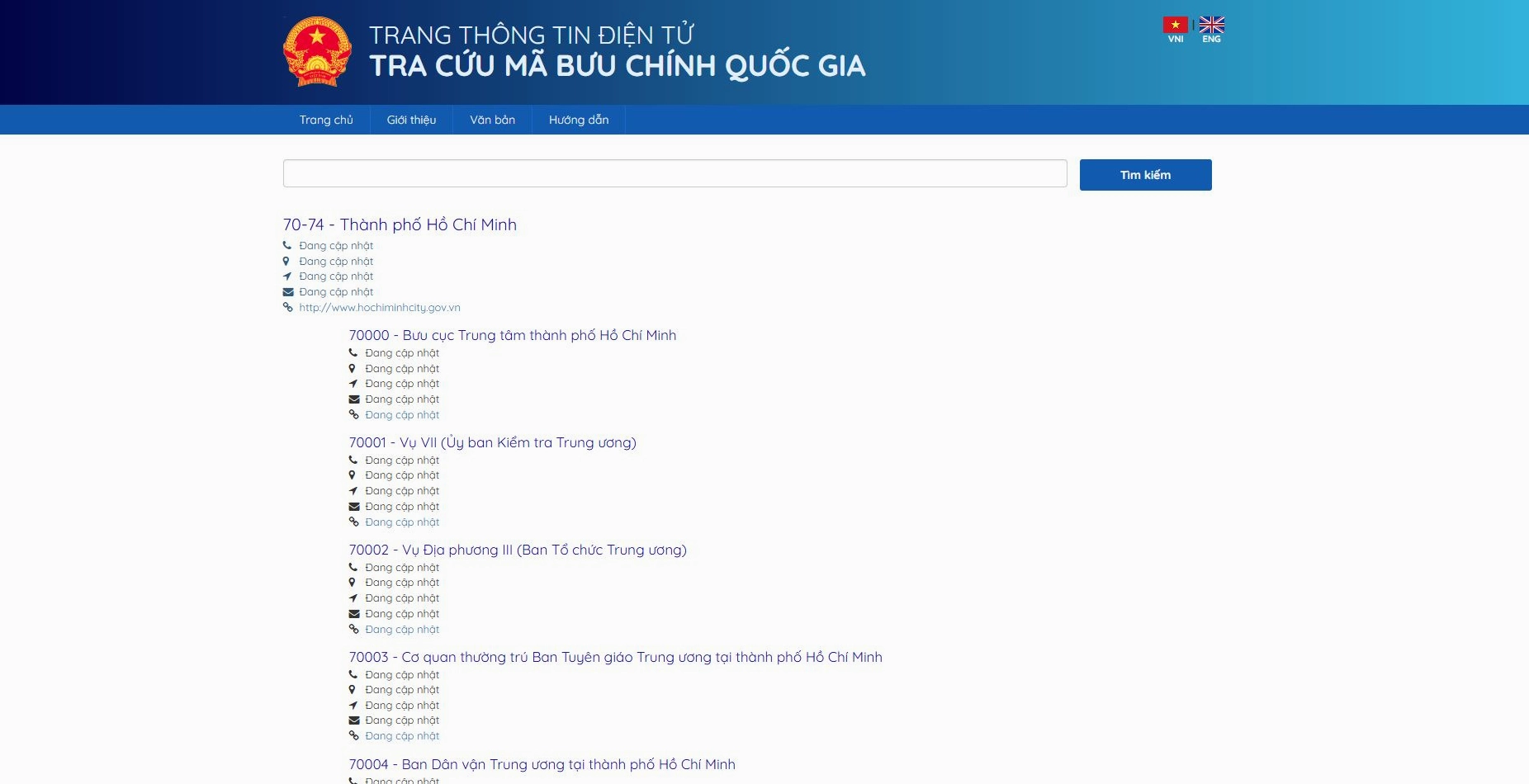
Task: Click the navigation arrow icon under entry 70003
Action: [354, 705]
